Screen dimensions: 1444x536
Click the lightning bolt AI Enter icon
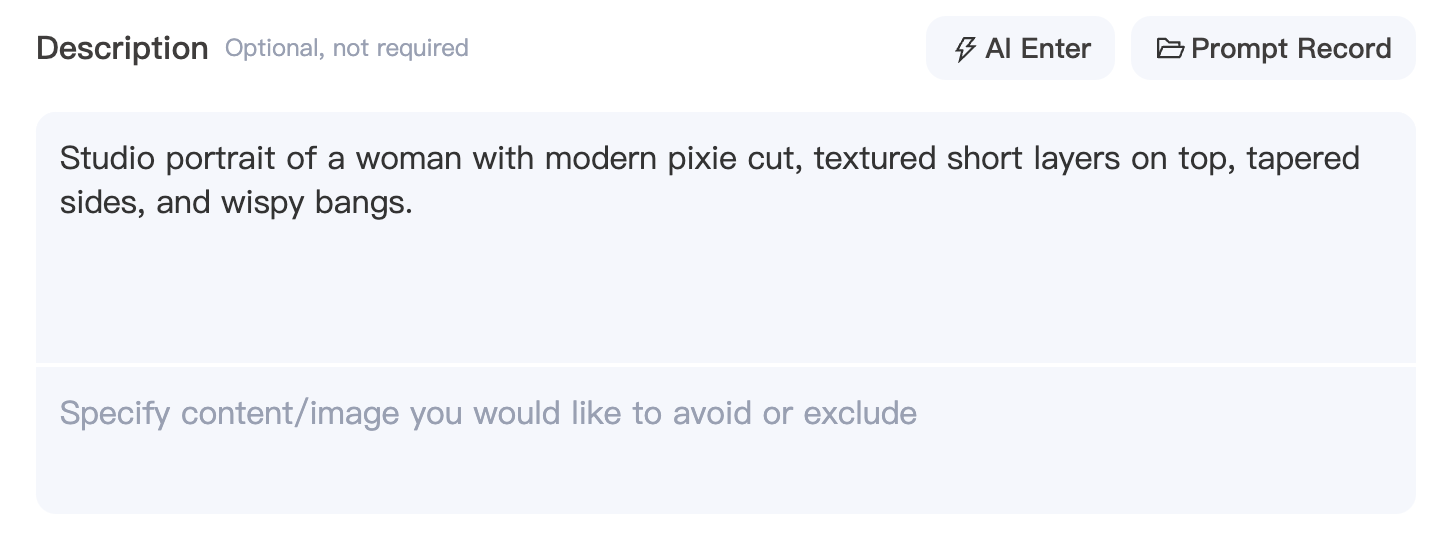point(965,49)
